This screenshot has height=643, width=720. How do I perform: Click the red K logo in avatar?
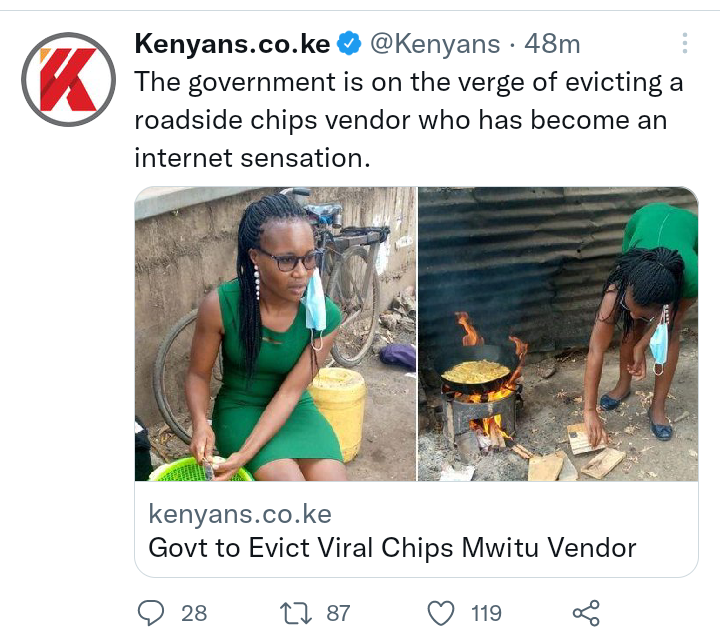(x=68, y=79)
